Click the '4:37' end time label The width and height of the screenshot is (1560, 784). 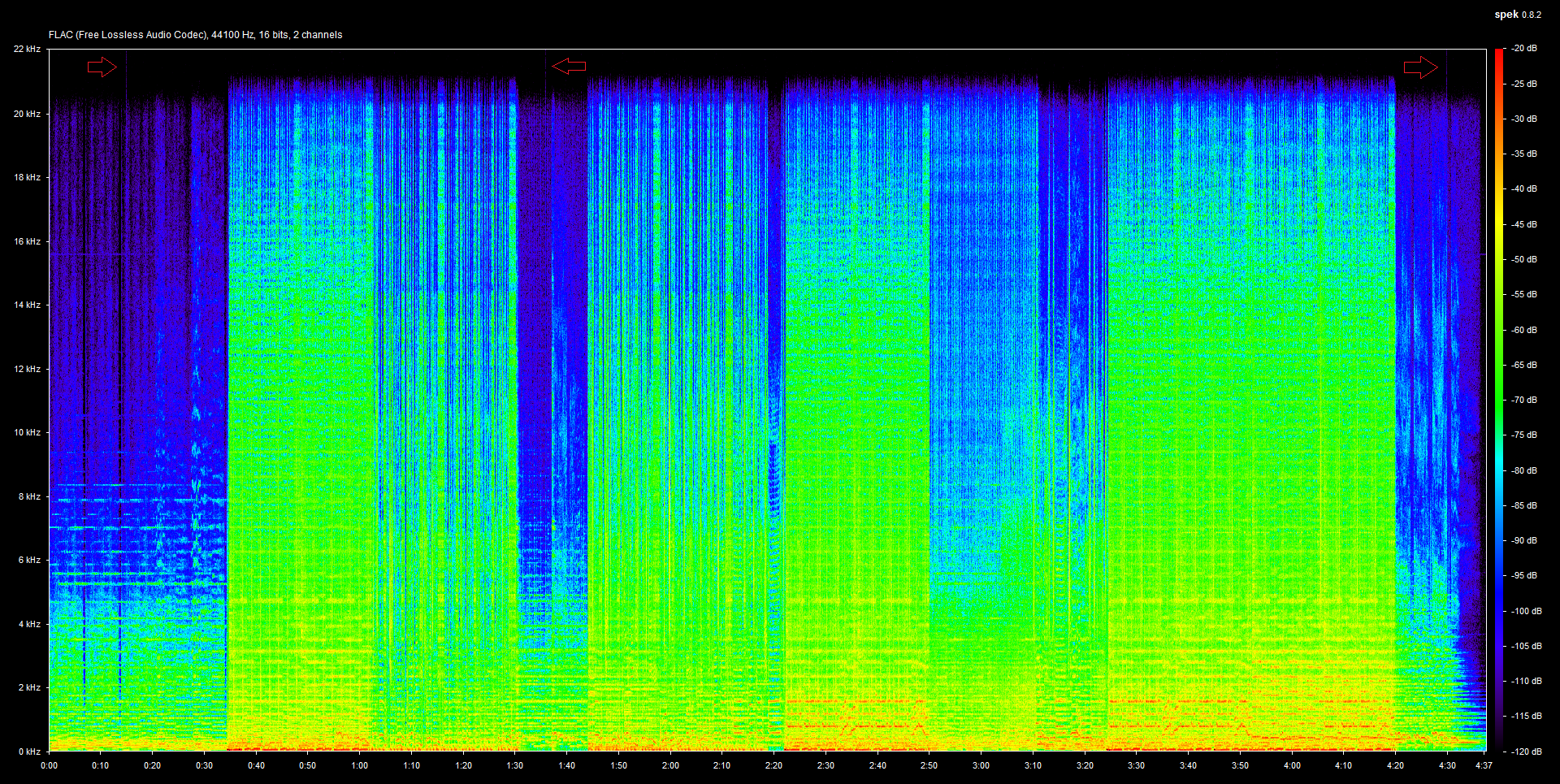(x=1484, y=765)
